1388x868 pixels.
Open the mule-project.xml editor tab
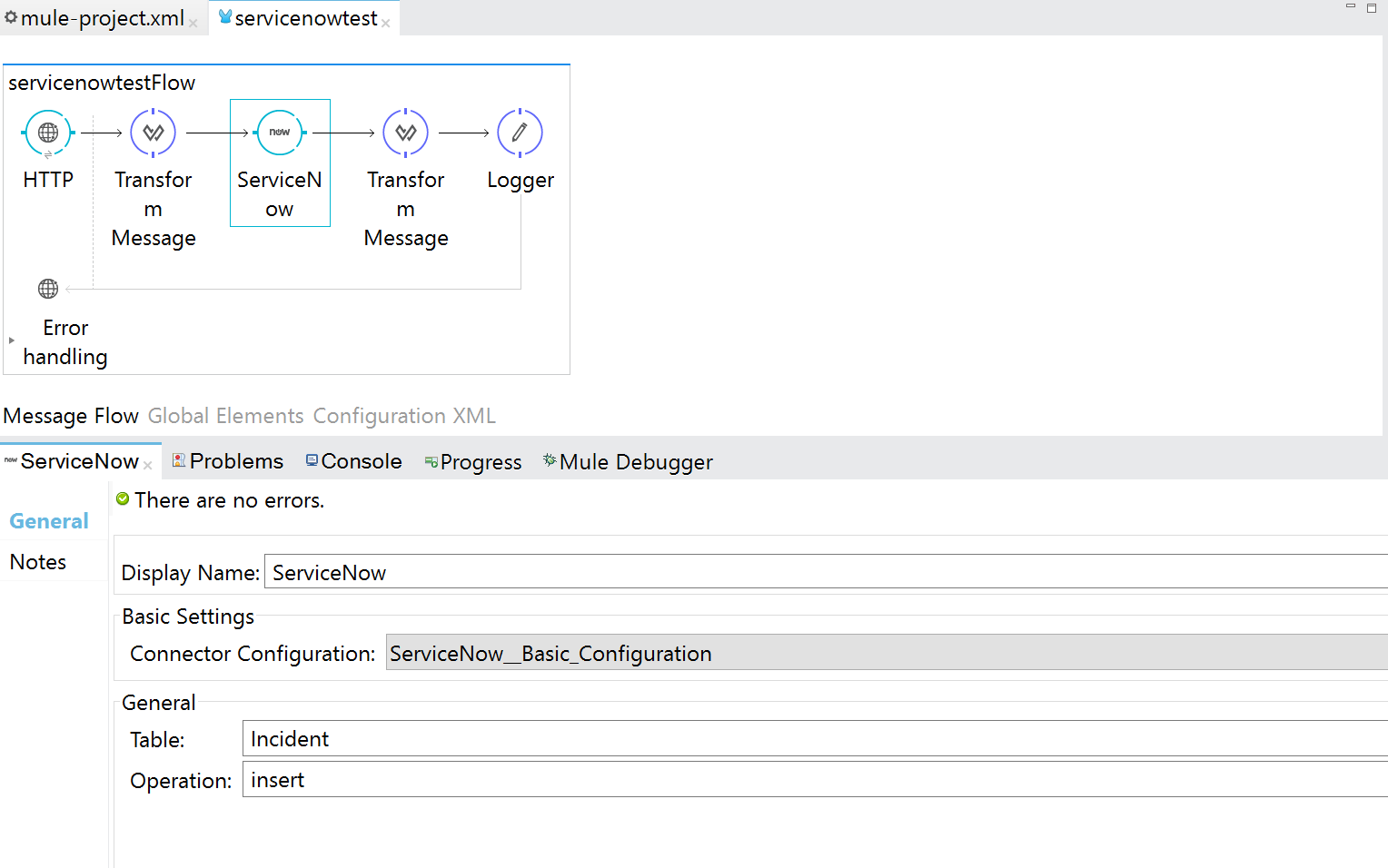click(x=102, y=18)
